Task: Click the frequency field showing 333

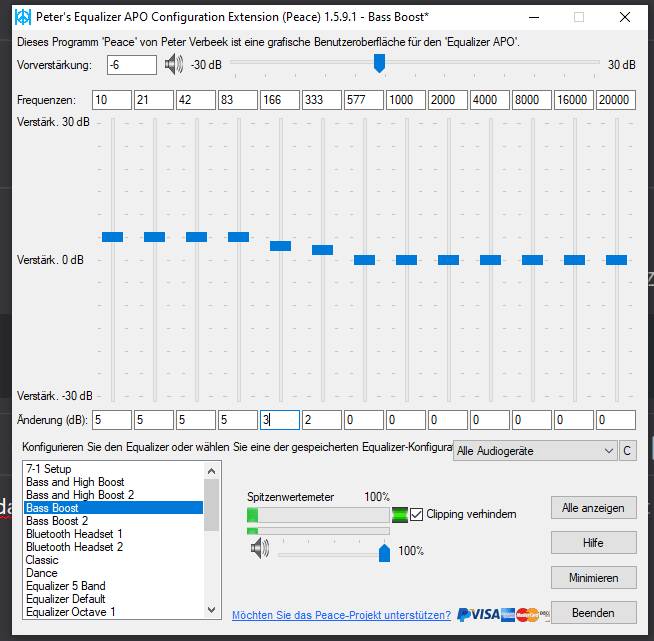Action: click(x=322, y=100)
